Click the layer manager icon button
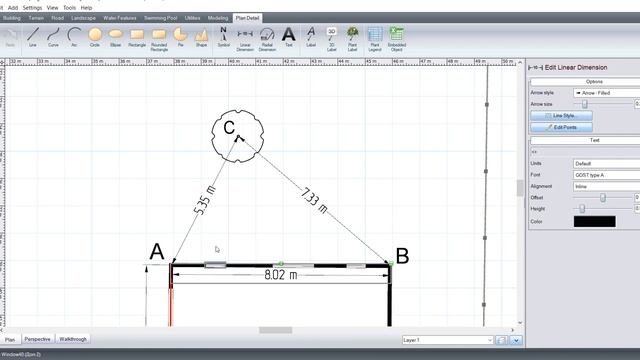640x360 pixels. (x=502, y=340)
